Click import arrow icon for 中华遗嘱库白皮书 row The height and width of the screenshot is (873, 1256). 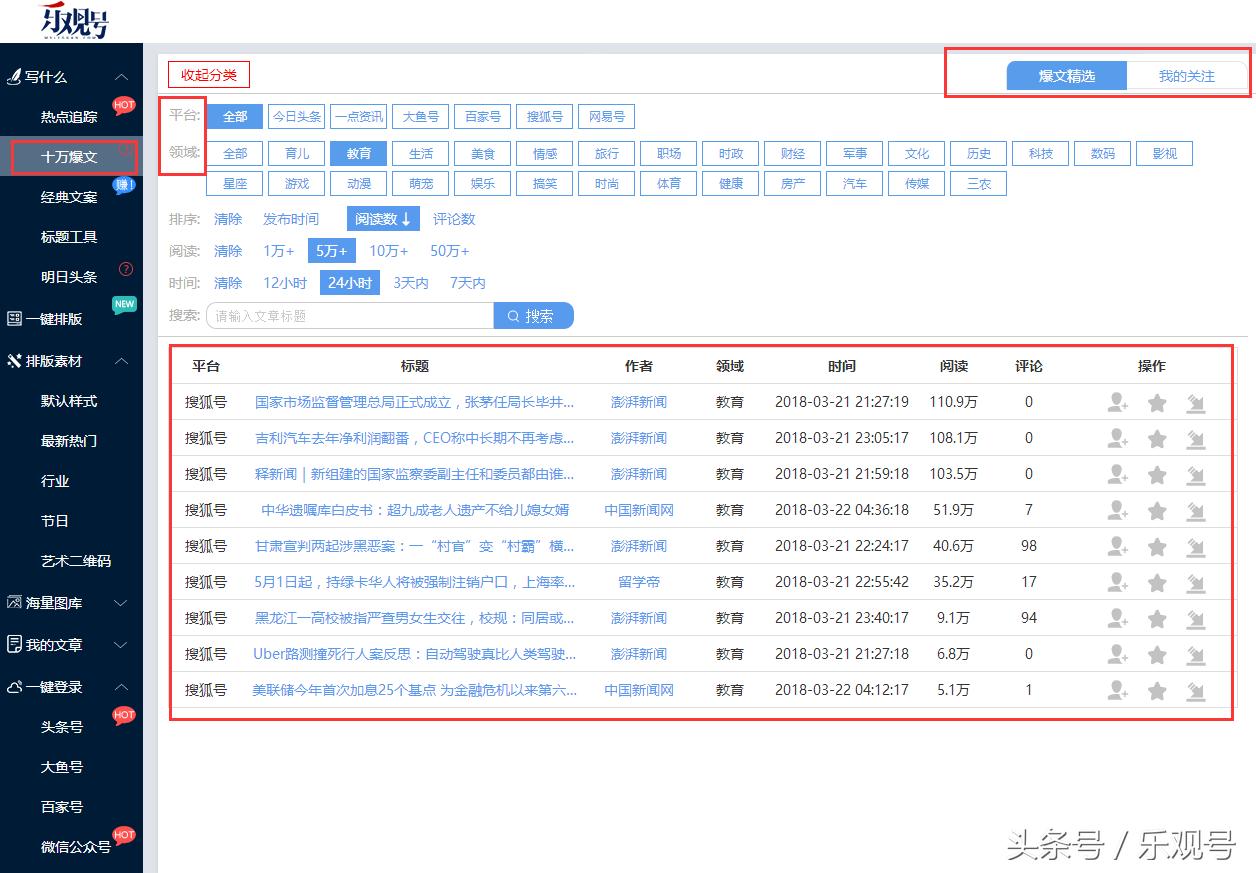(x=1195, y=510)
